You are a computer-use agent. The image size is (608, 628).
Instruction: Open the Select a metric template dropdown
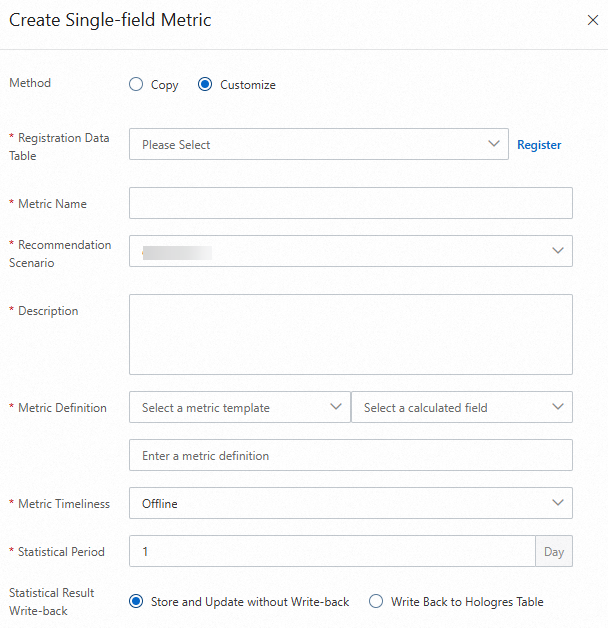(239, 407)
